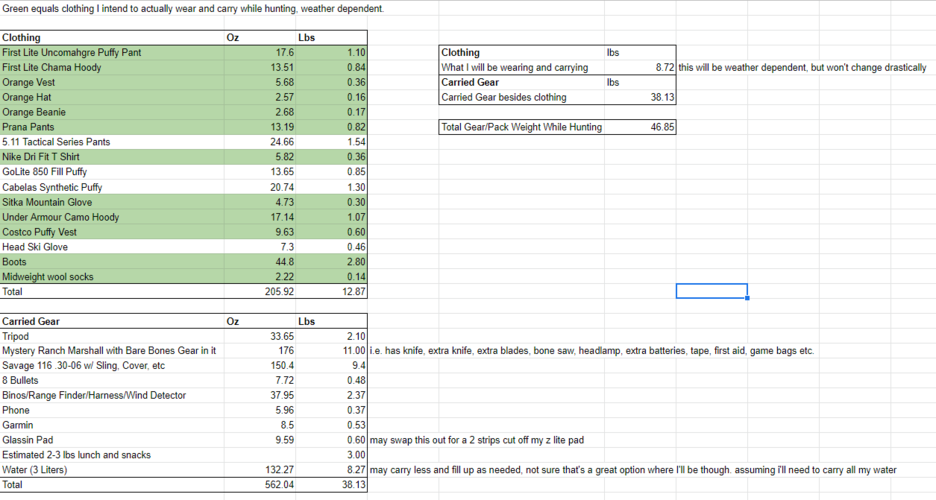Click the 'Total Gear/Pack Weight While Hunting' cell

(x=522, y=127)
